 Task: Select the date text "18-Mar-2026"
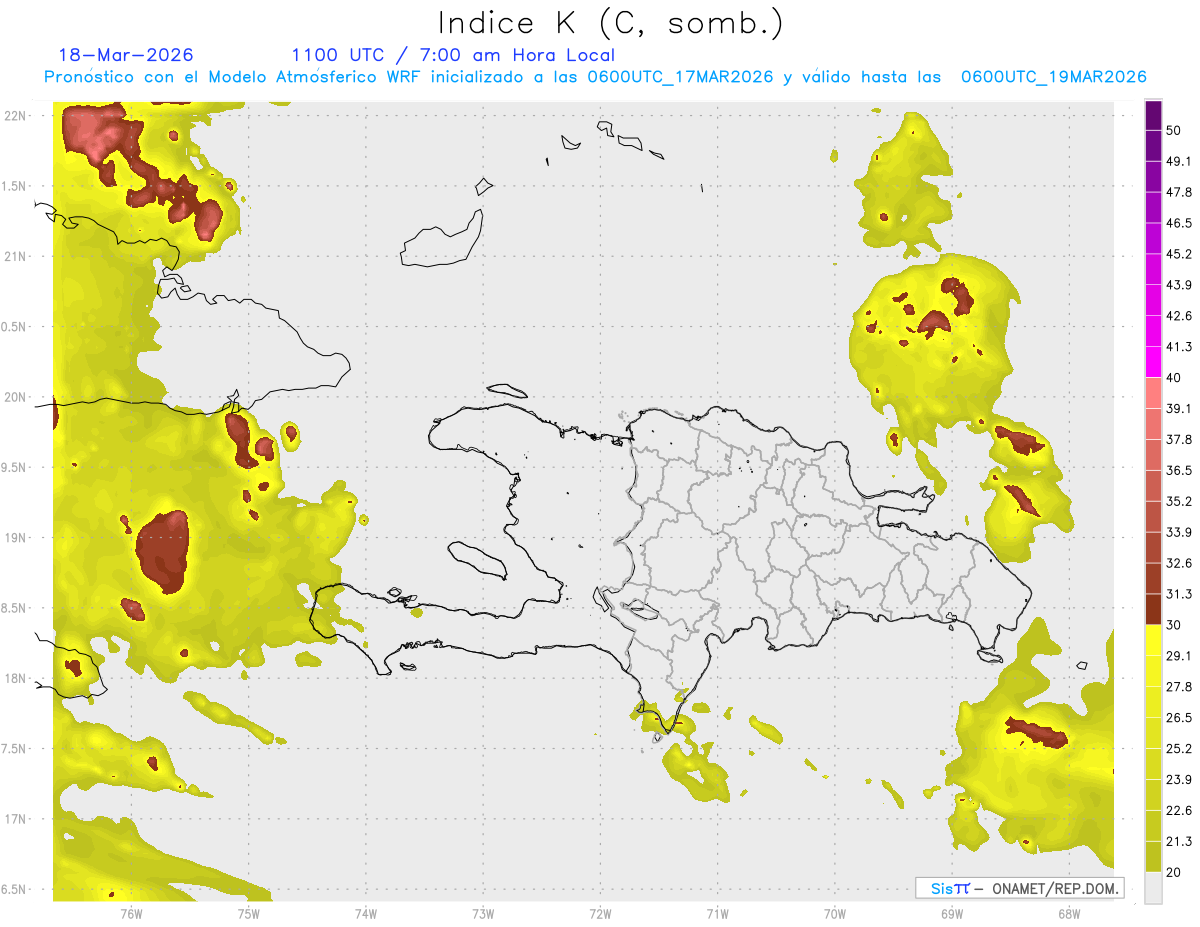(x=126, y=55)
